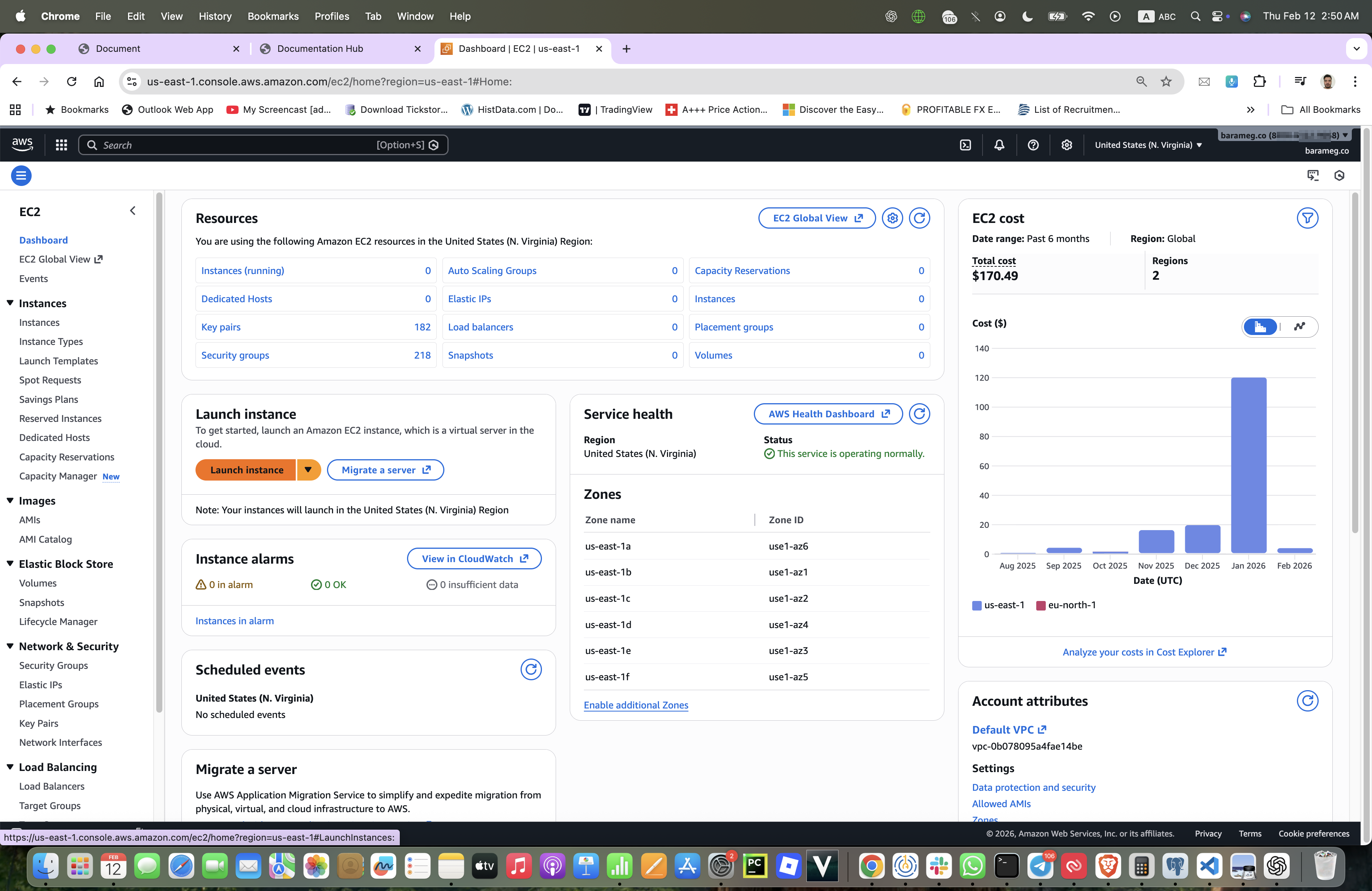Open Launch instance dropdown arrow
The image size is (1372, 891).
tap(308, 470)
